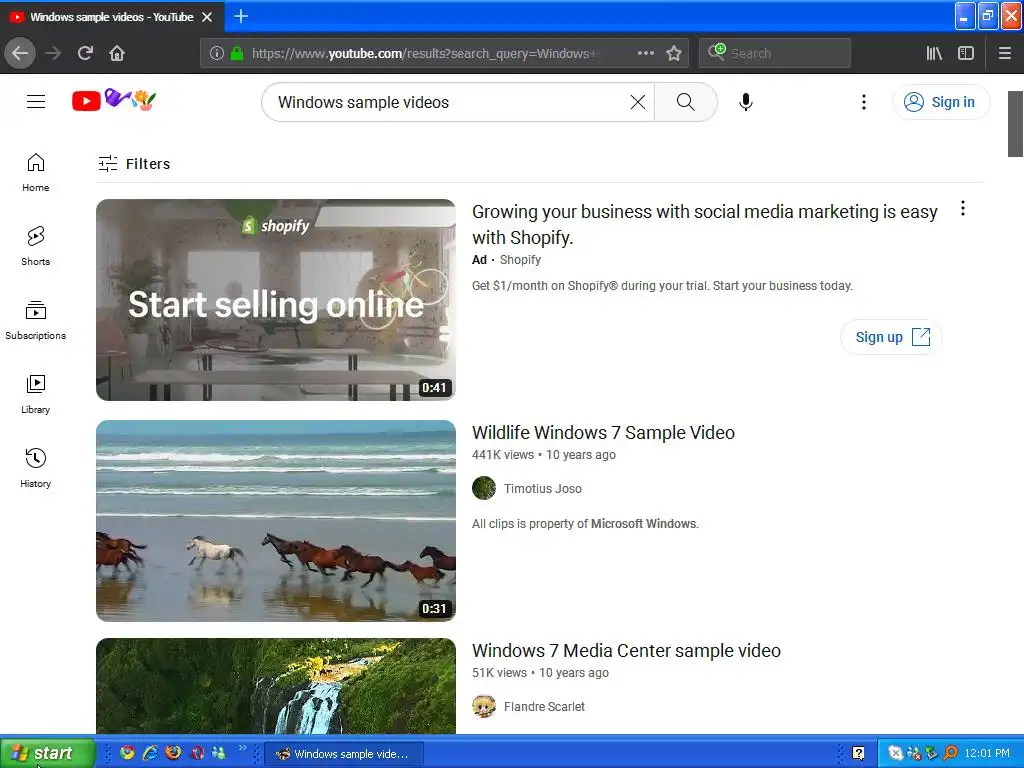This screenshot has width=1024, height=768.
Task: Click the green padlock security icon
Action: [237, 53]
